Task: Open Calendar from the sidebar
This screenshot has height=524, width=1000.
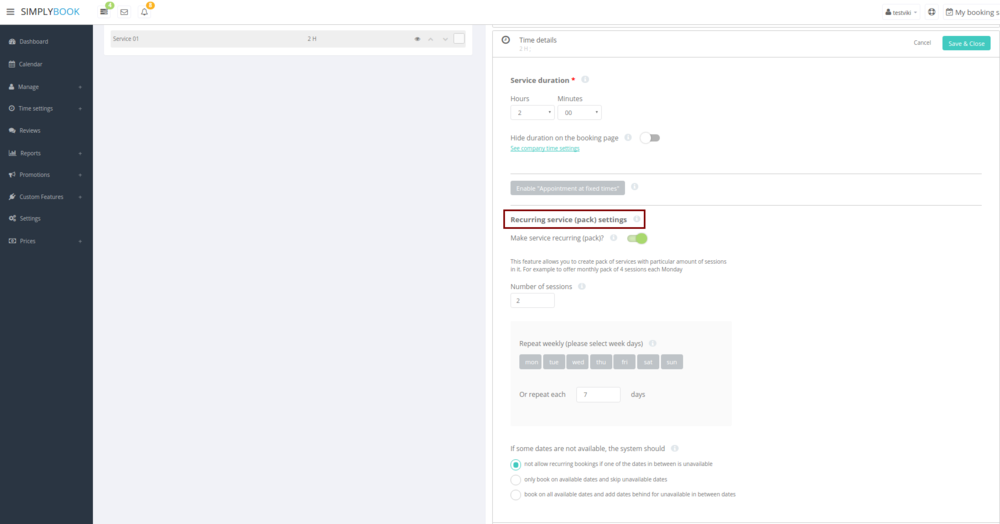Action: tap(30, 64)
